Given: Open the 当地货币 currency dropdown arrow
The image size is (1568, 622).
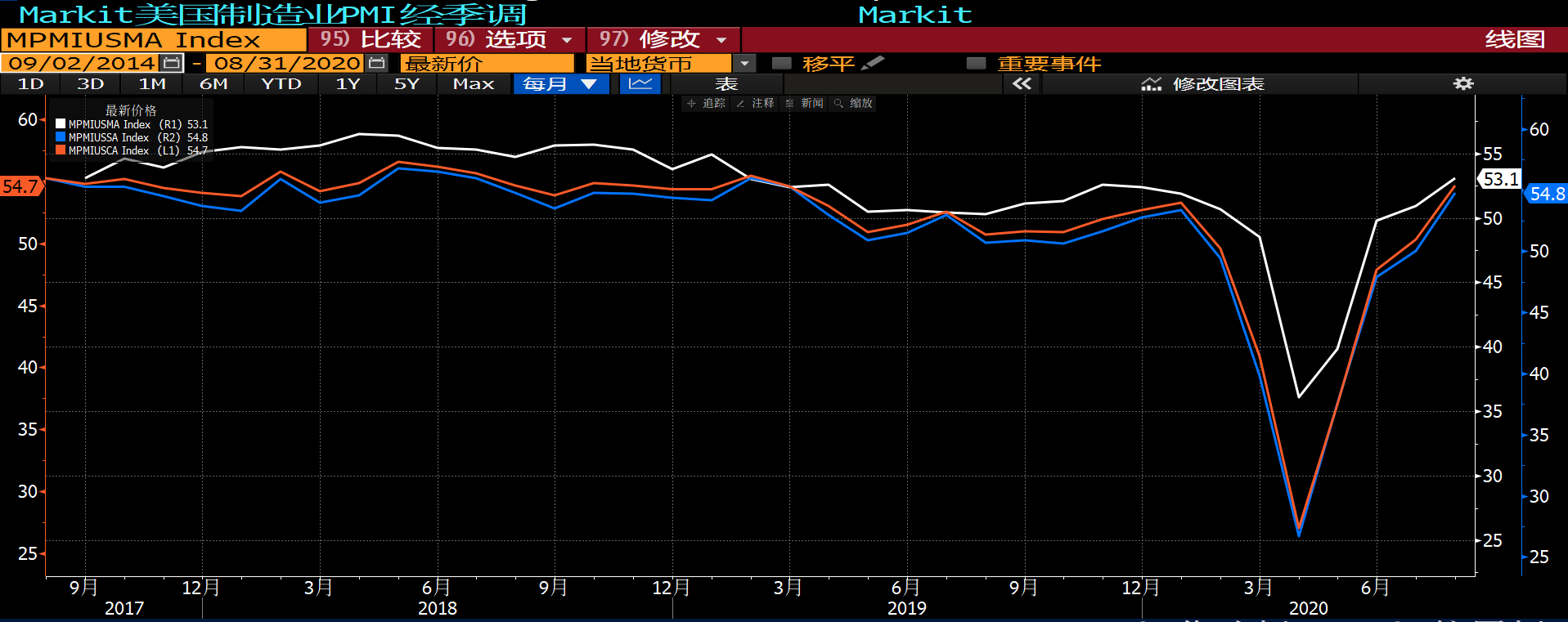Looking at the screenshot, I should pos(744,63).
